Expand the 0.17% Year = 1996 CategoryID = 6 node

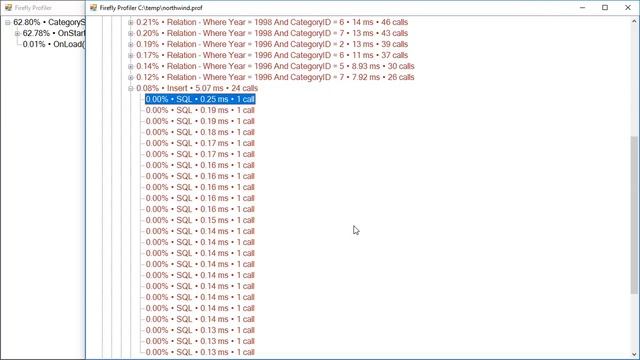[131, 56]
